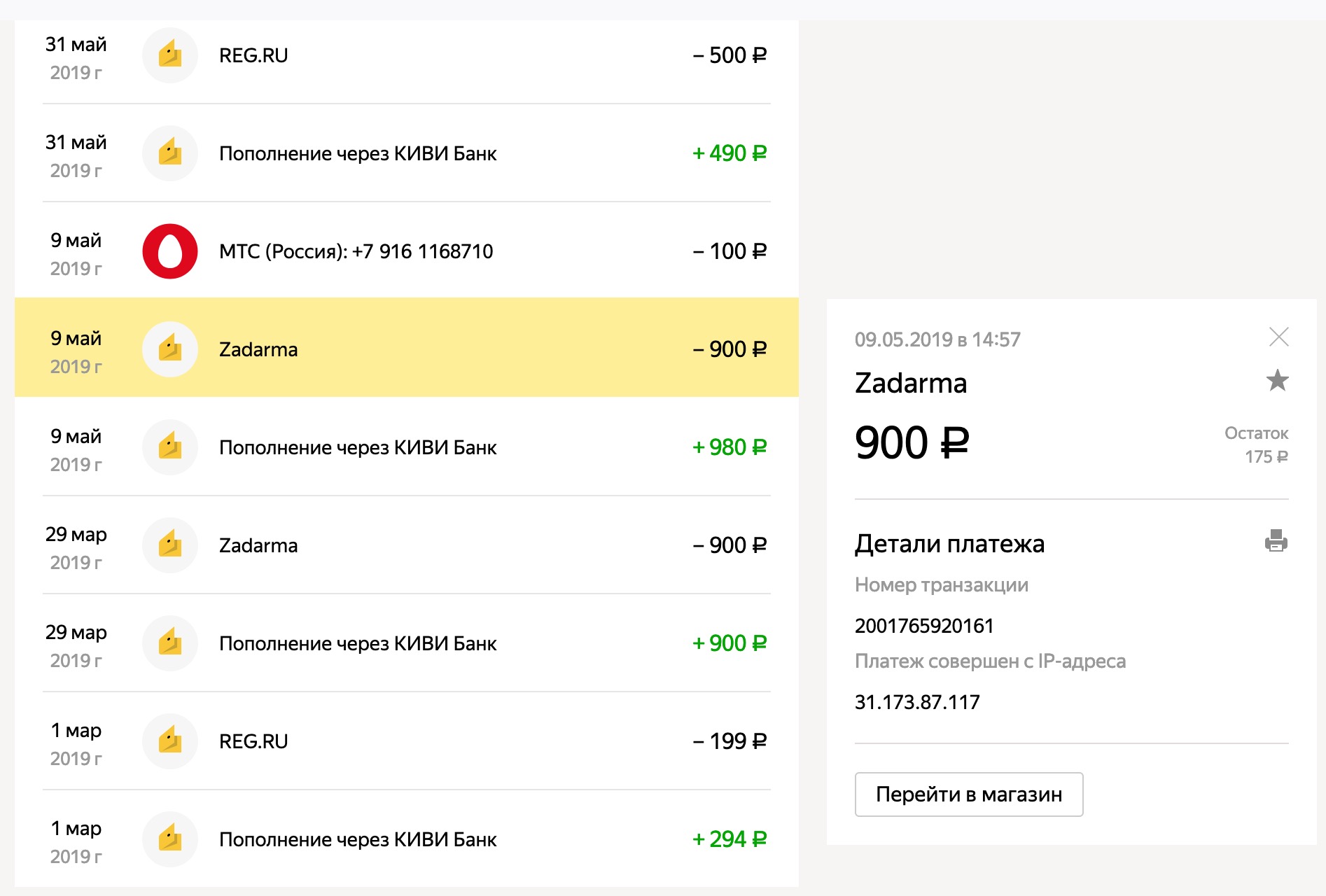Click transaction number 200176592016​1
Screen dimensions: 1326x896
[924, 626]
